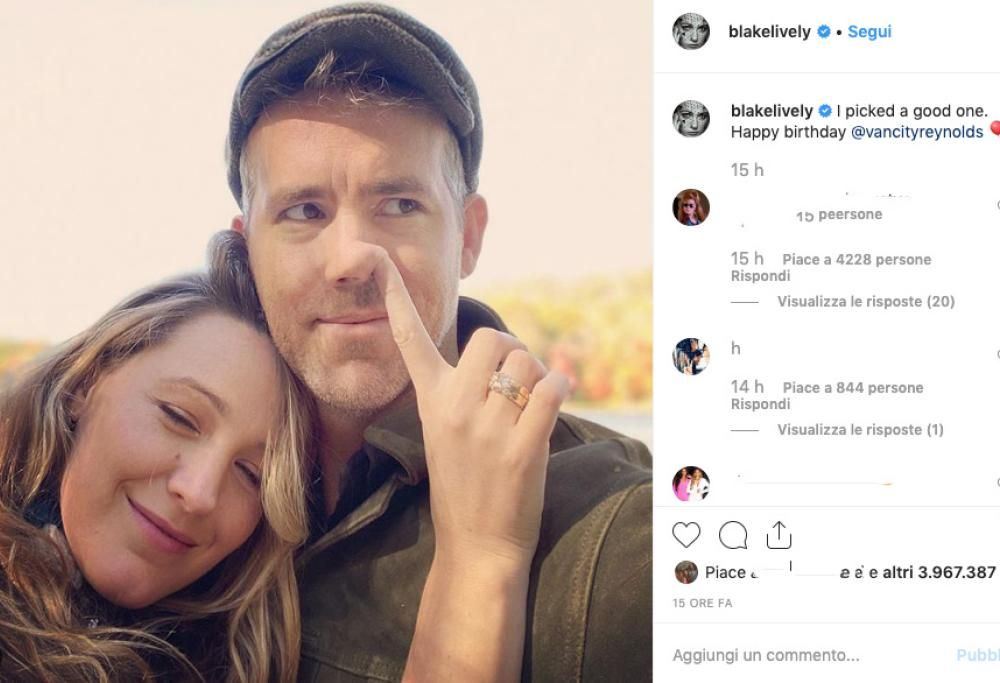1000x683 pixels.
Task: Expand Visualizza le risposte (1)
Action: 860,429
